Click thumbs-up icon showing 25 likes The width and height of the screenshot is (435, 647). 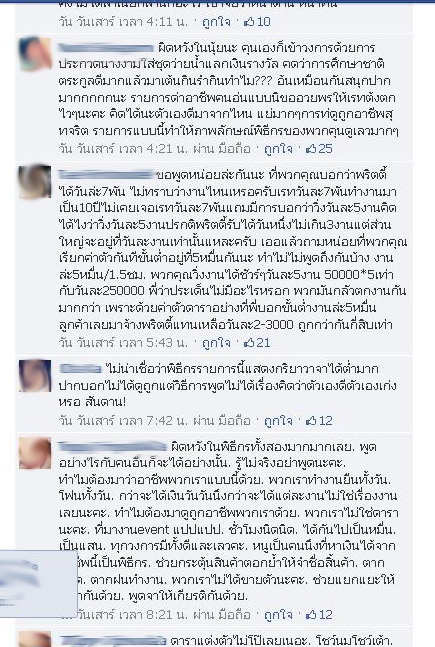point(311,149)
